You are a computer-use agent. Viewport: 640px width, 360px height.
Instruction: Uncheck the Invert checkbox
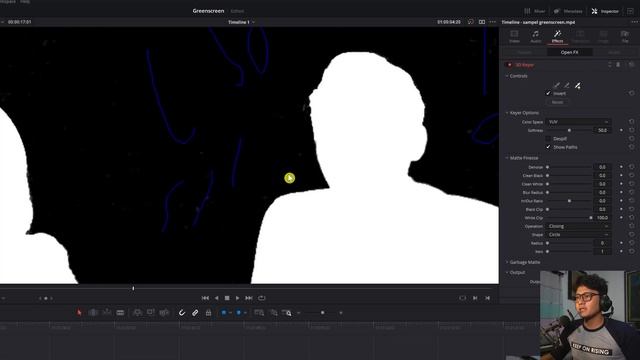coord(549,93)
